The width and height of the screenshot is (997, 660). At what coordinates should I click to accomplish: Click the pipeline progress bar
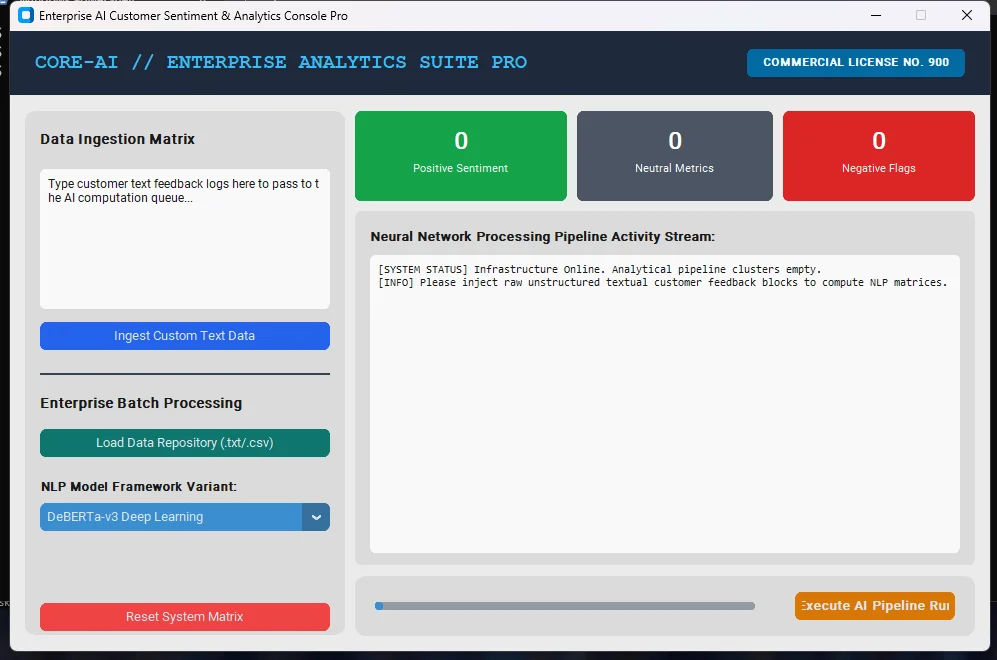[x=565, y=606]
